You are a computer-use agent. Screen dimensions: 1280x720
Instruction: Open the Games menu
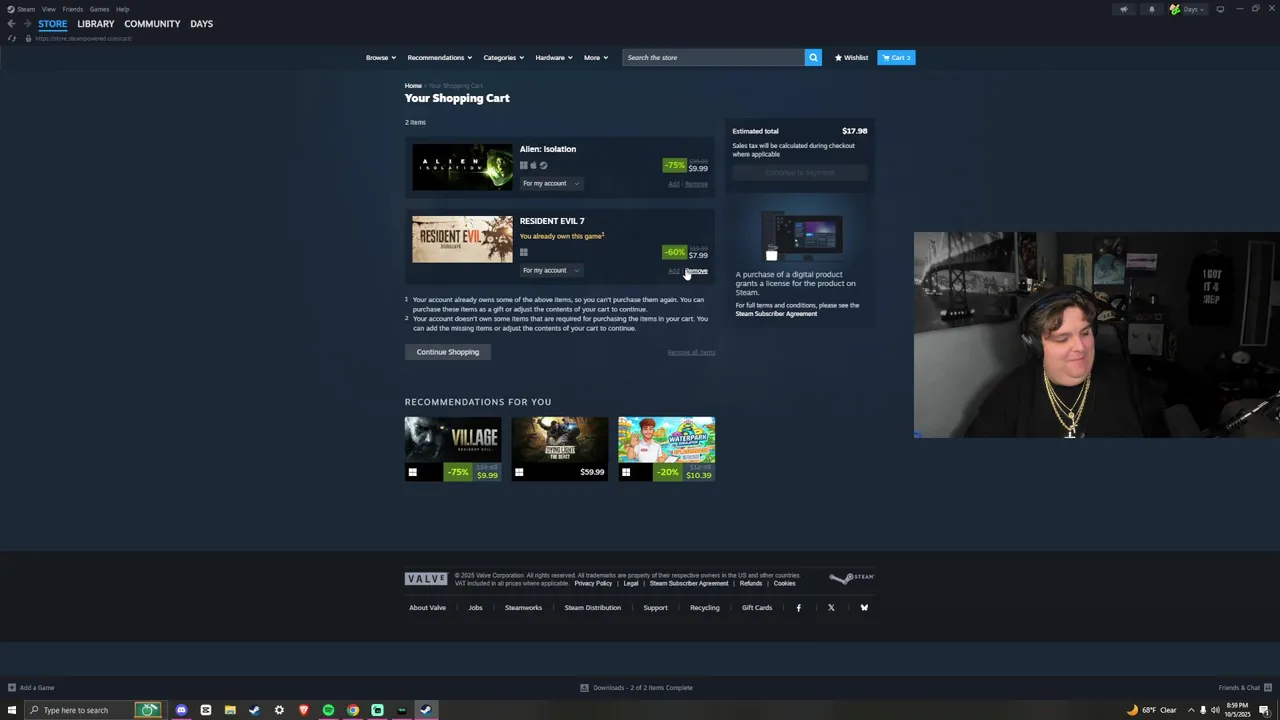(x=99, y=9)
